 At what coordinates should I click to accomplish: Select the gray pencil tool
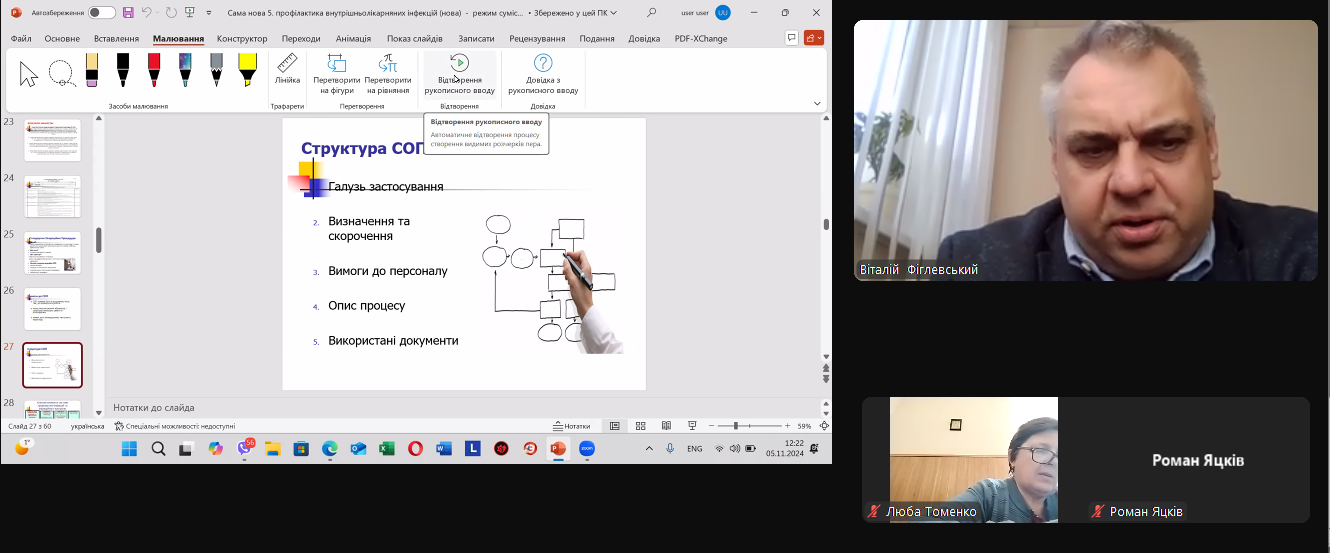pos(216,71)
